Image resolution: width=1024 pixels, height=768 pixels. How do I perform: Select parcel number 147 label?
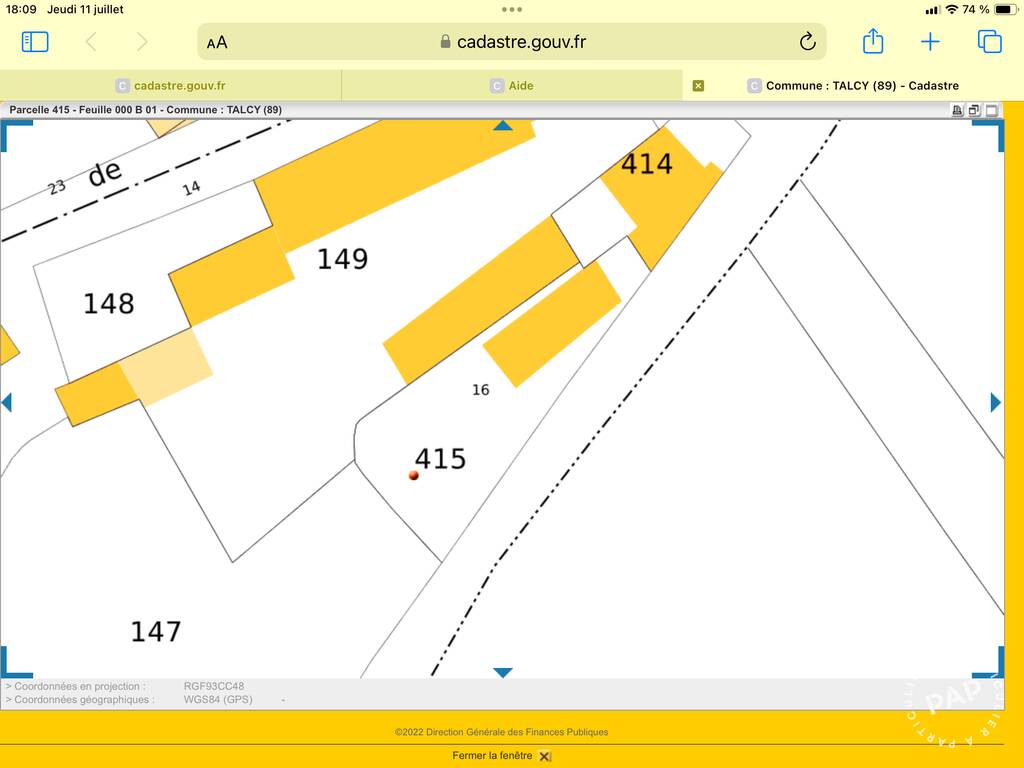(155, 632)
